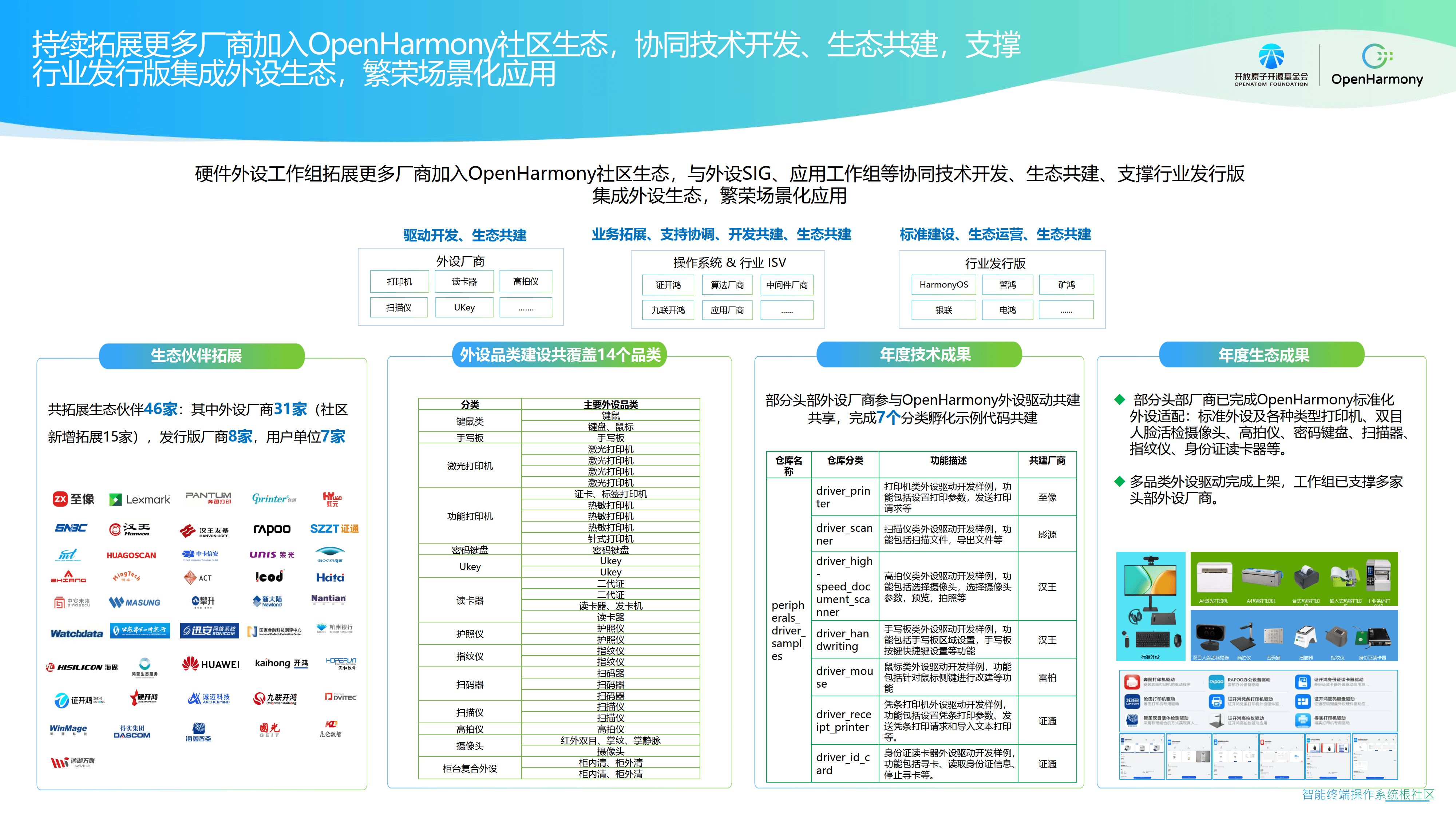This screenshot has height=819, width=1456.
Task: Select the MASUNG logo
Action: pyautogui.click(x=135, y=602)
